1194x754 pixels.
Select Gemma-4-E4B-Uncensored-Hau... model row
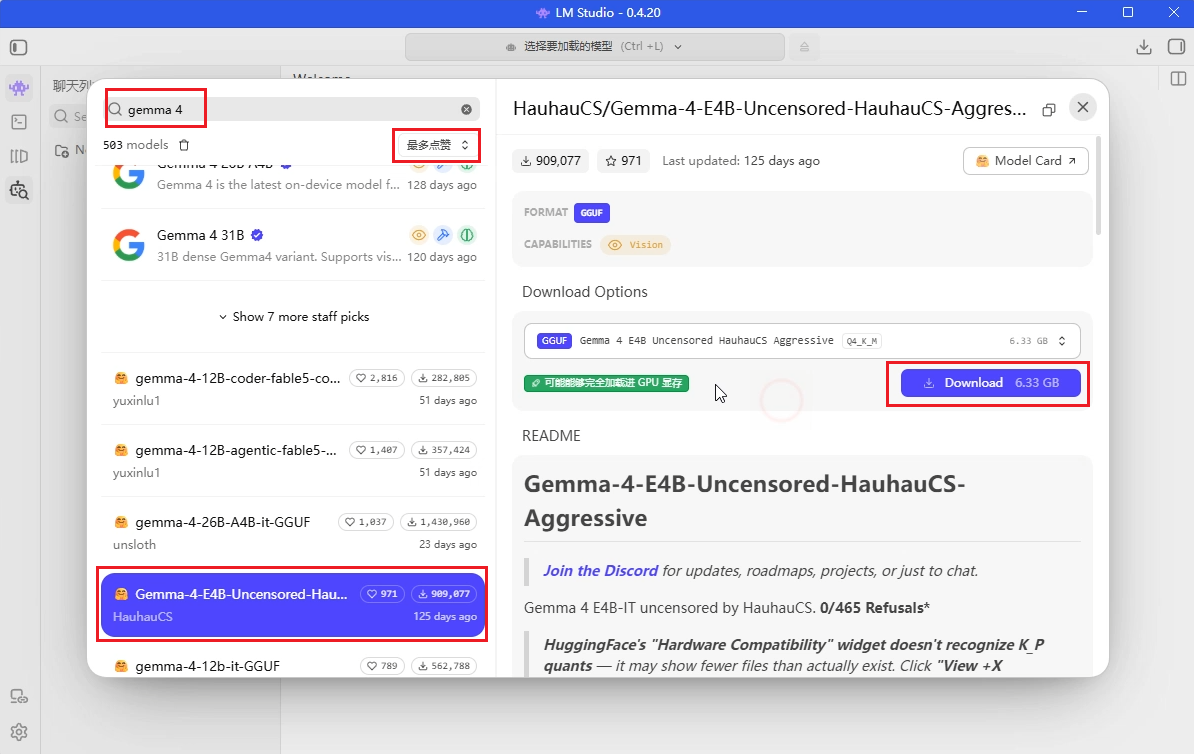[293, 605]
